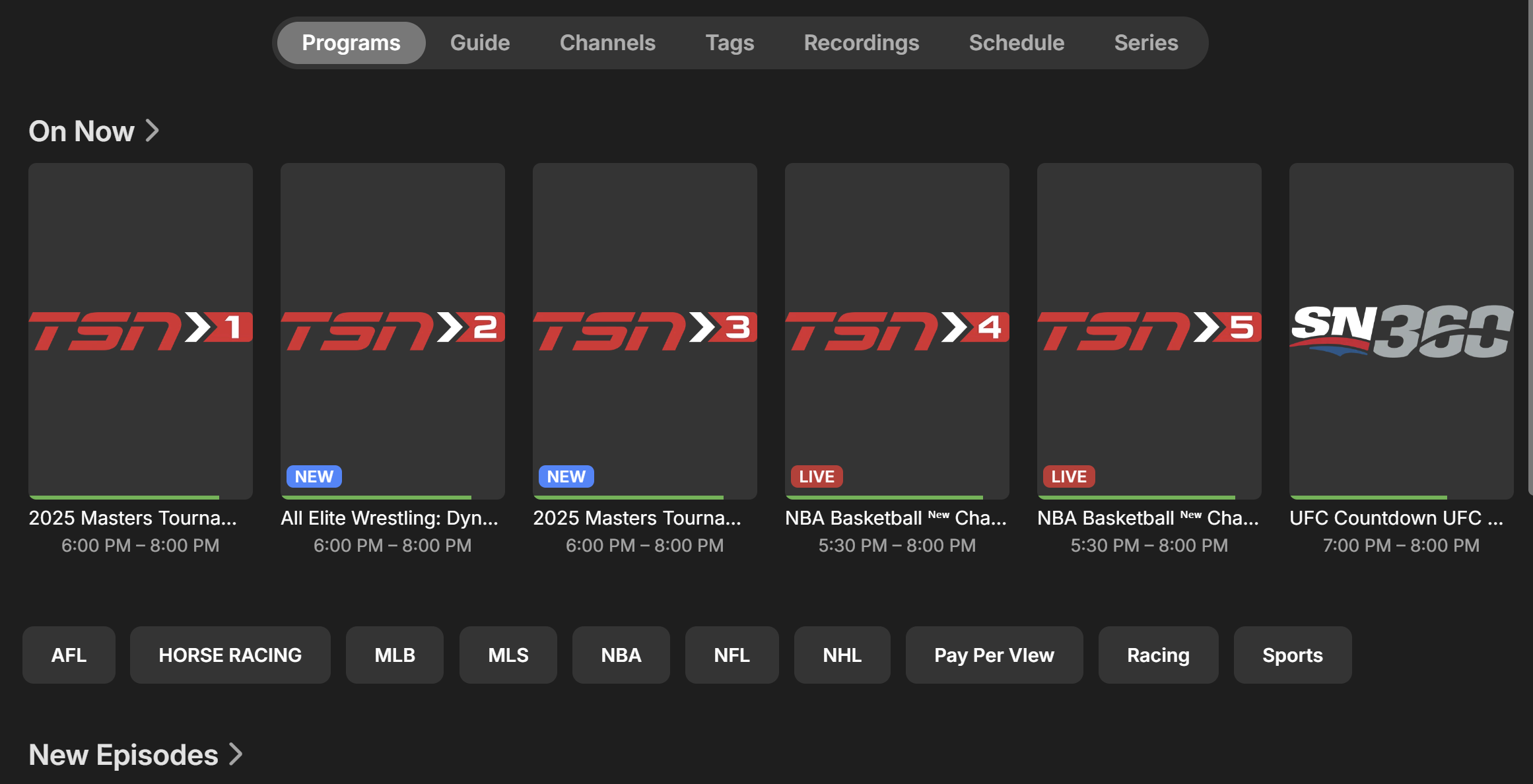Viewport: 1533px width, 784px height.
Task: Filter by Sports tag
Action: click(x=1293, y=655)
